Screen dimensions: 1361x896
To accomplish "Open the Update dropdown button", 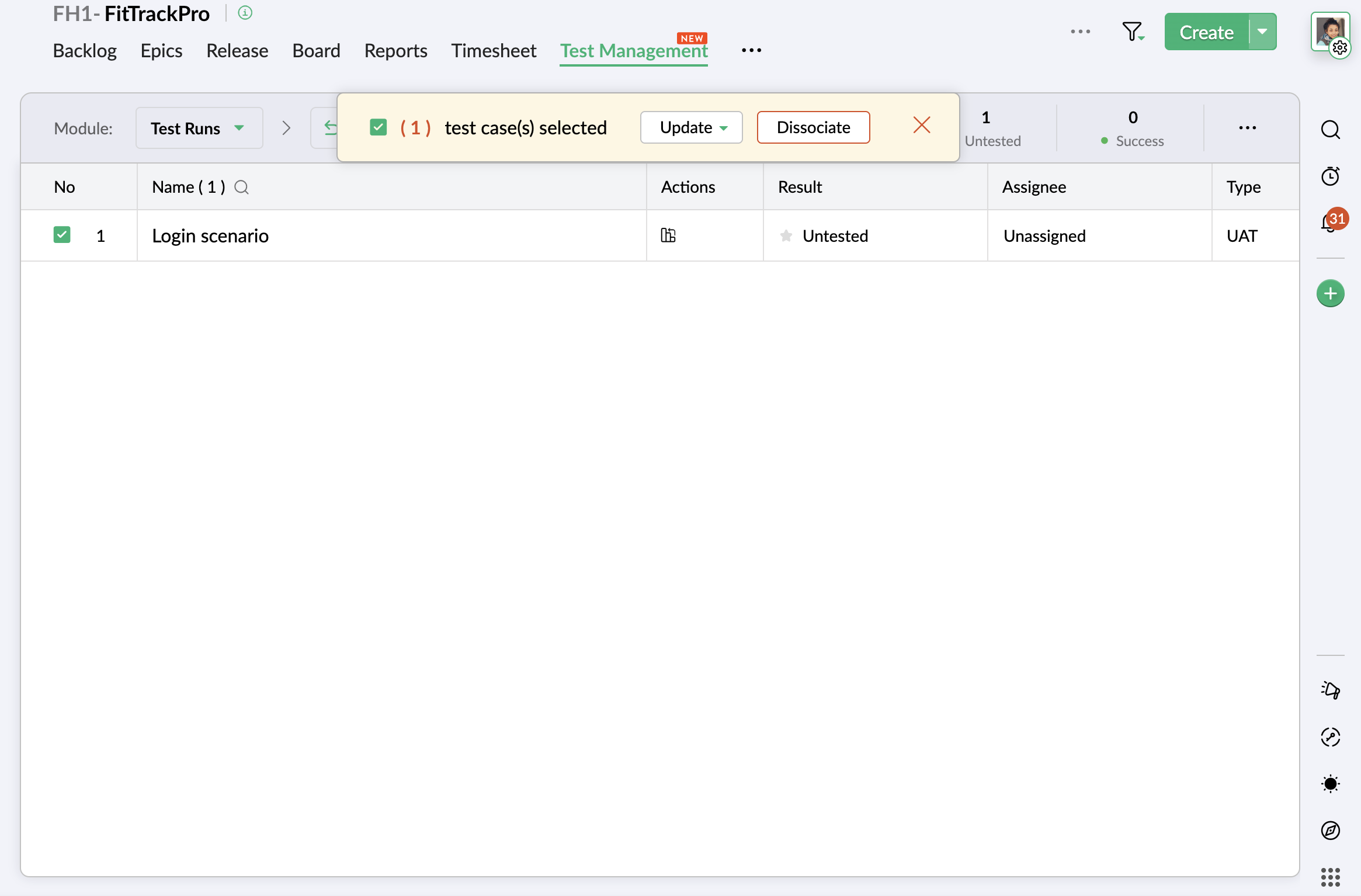I will [692, 127].
